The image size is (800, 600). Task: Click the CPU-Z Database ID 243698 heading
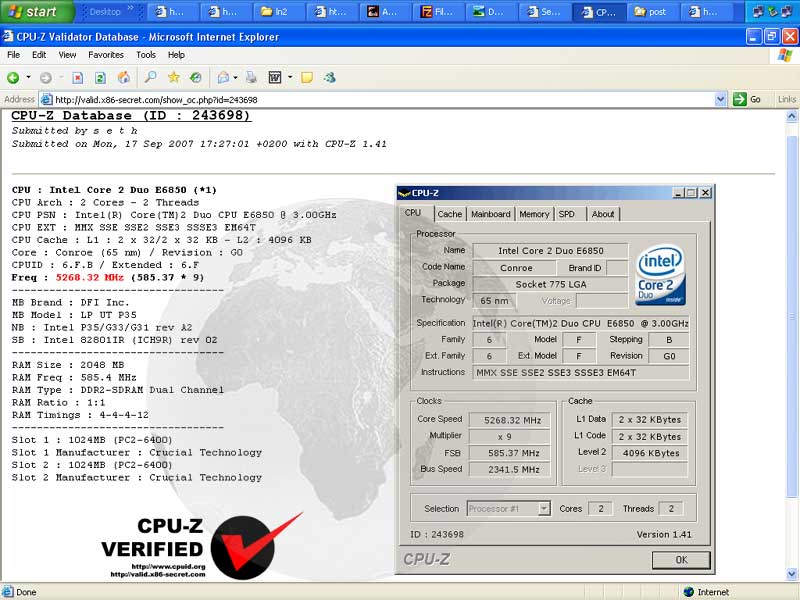click(x=131, y=116)
